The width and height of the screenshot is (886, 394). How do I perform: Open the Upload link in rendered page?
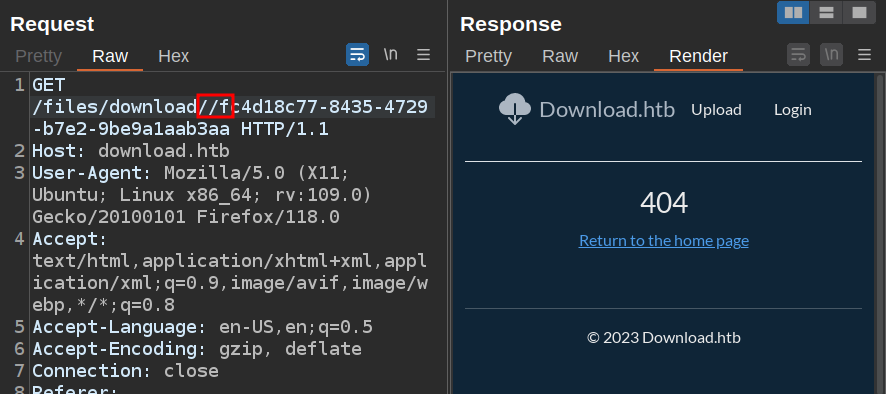point(716,110)
